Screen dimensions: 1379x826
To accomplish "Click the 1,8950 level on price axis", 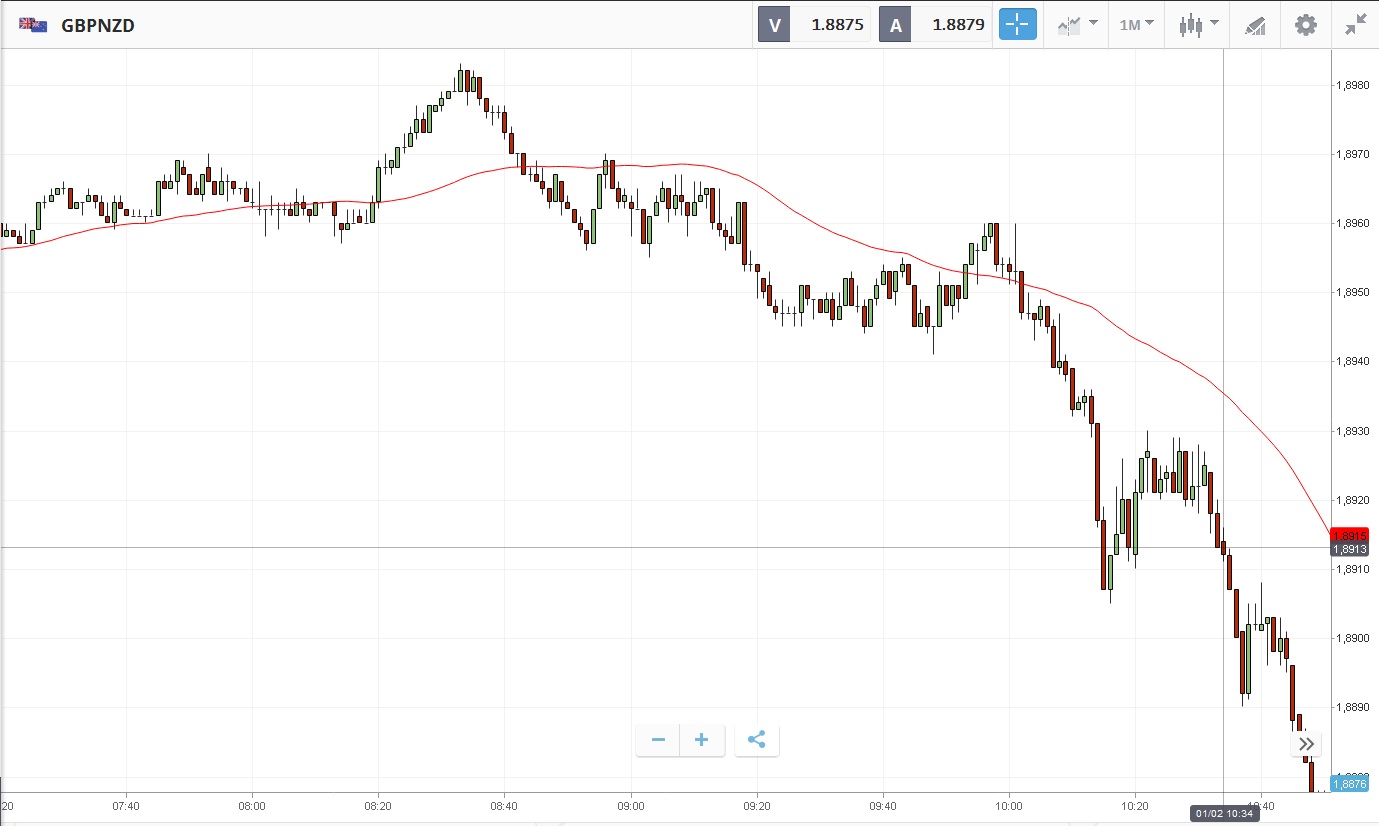I will pyautogui.click(x=1352, y=292).
